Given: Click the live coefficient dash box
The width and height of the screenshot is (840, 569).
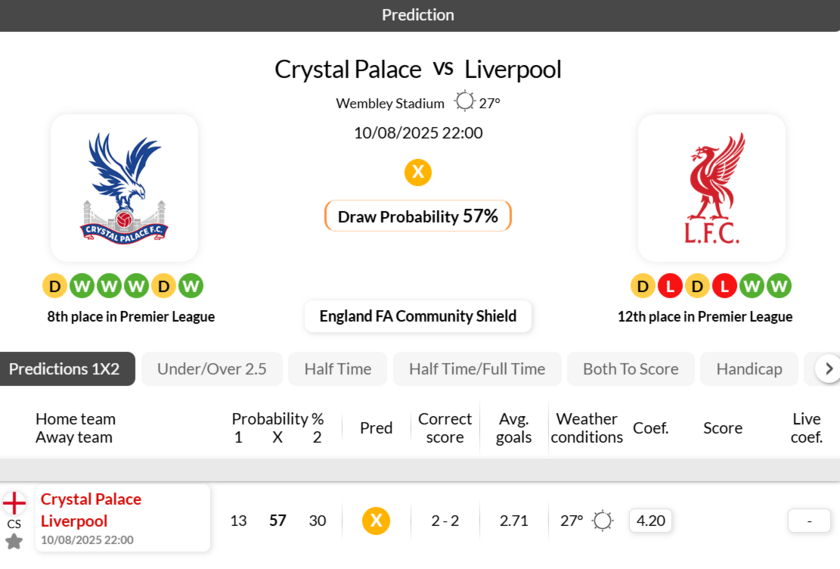Looking at the screenshot, I should 809,520.
